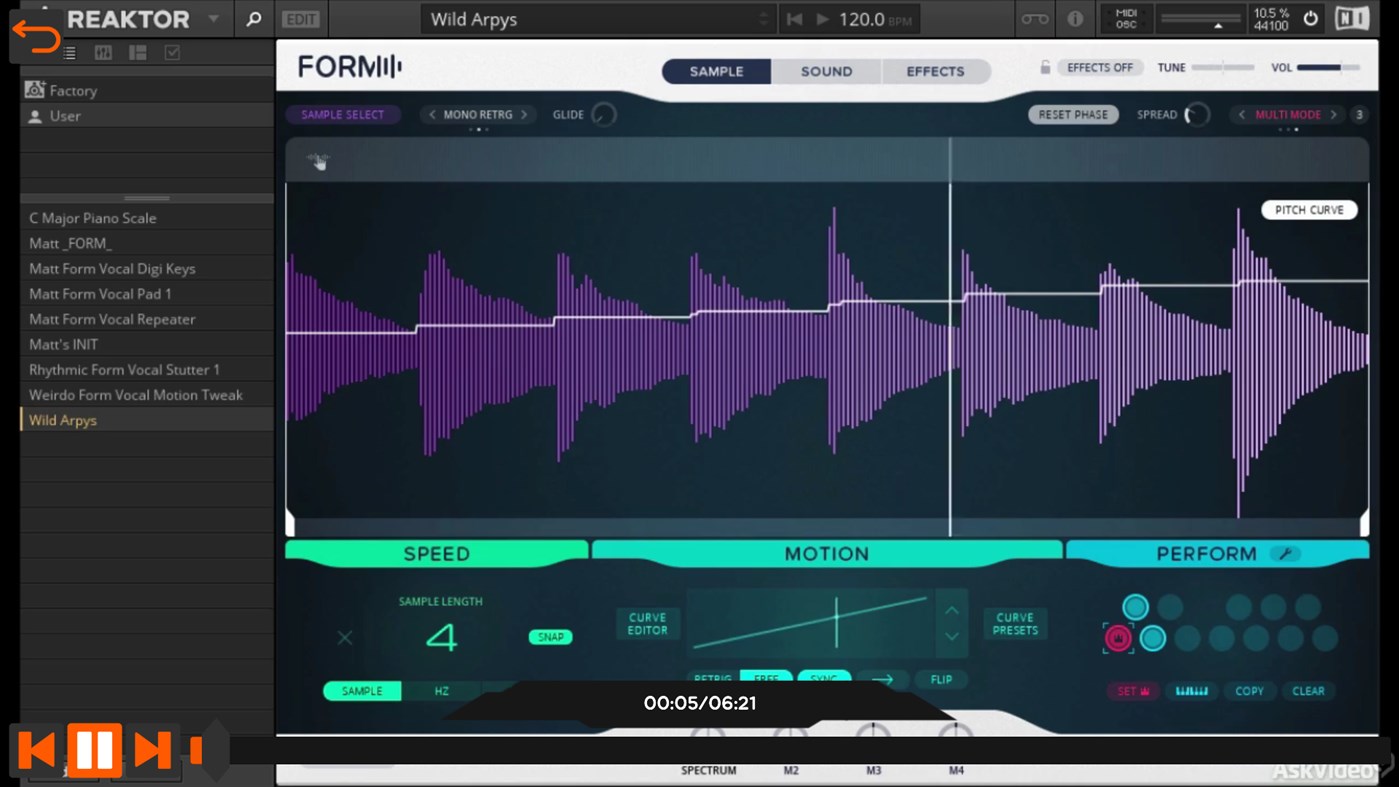Click the audio engine power icon
1399x787 pixels.
click(1311, 19)
